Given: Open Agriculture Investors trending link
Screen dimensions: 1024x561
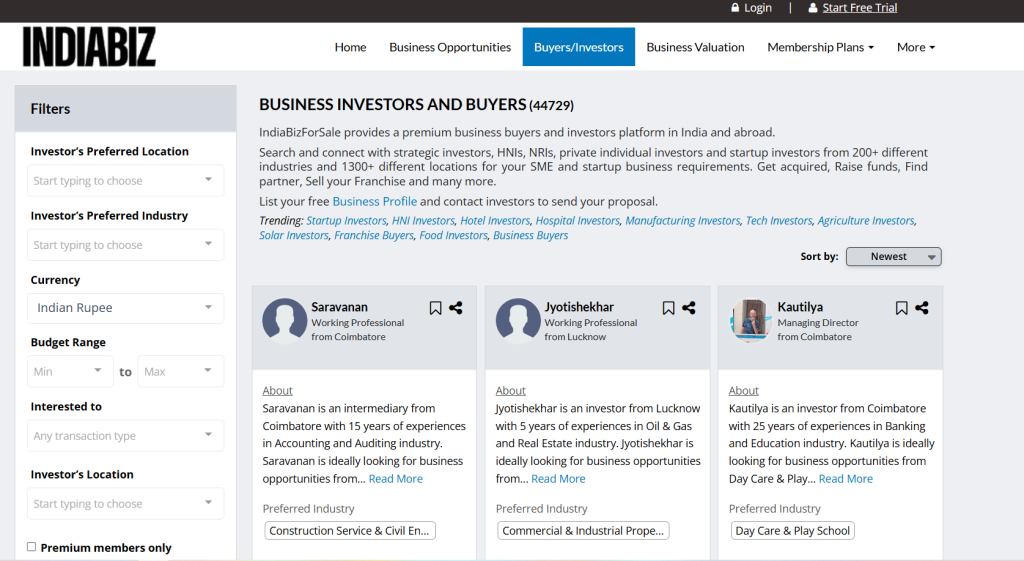Looking at the screenshot, I should [865, 221].
